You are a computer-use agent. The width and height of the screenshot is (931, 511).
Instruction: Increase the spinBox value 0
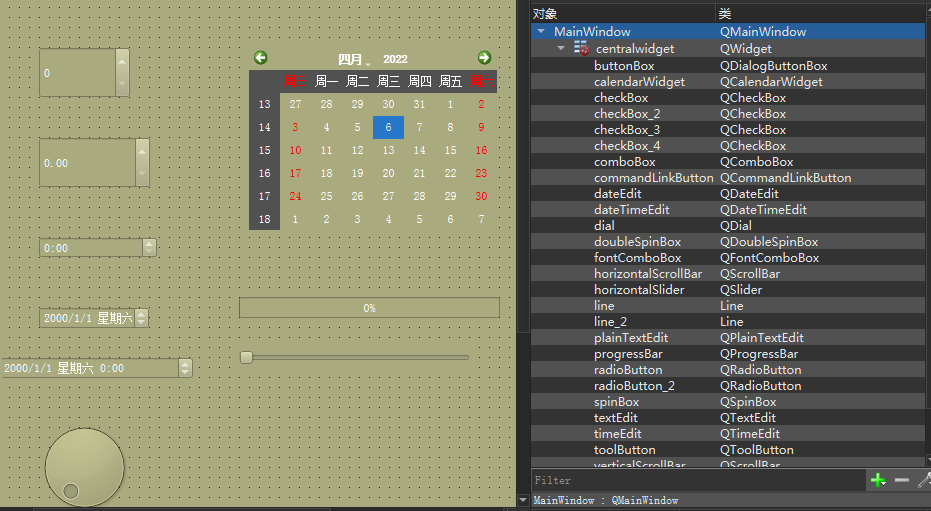coord(122,61)
